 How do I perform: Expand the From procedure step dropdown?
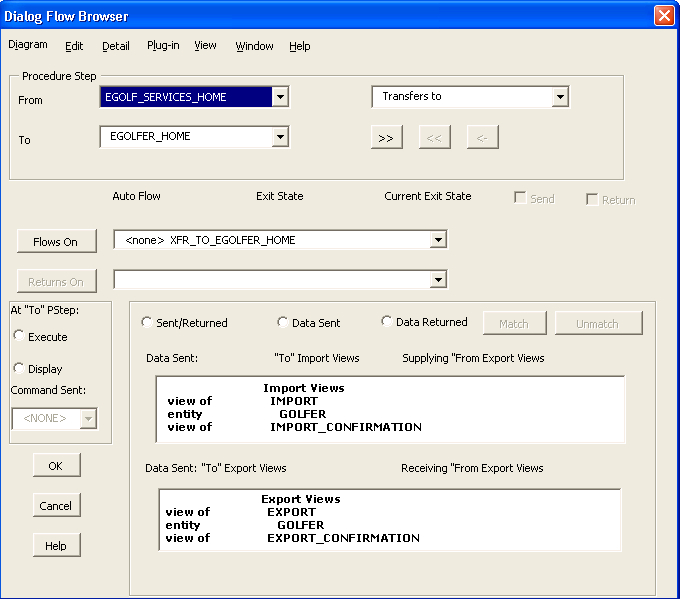coord(280,97)
